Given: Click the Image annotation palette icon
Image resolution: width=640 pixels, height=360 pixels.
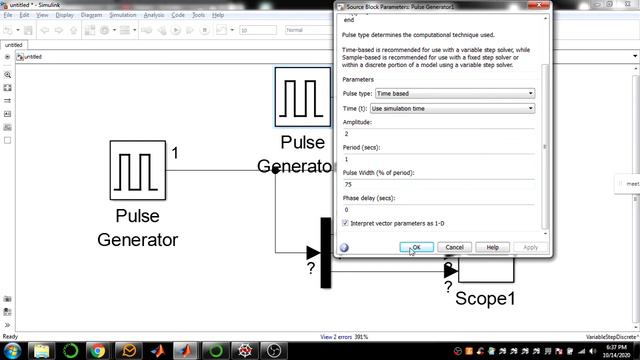Looking at the screenshot, I should [x=7, y=127].
